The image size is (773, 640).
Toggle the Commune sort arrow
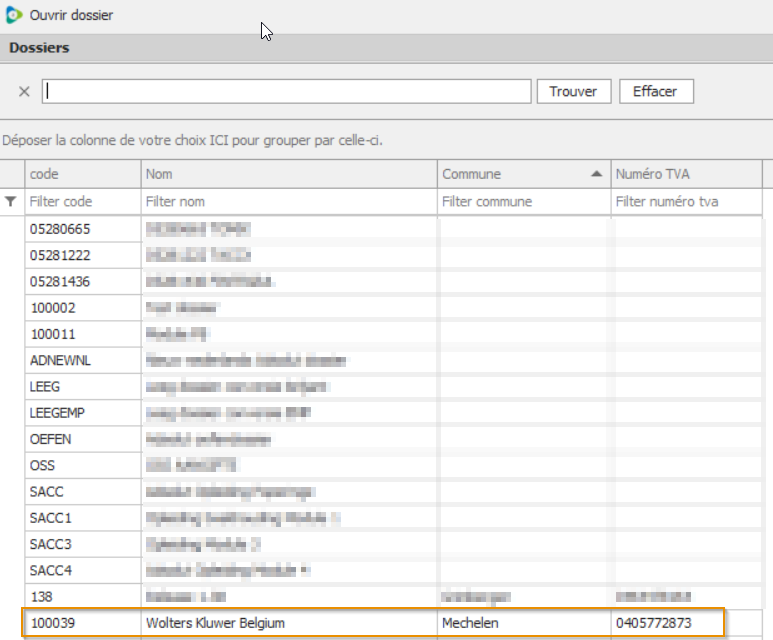click(x=597, y=174)
